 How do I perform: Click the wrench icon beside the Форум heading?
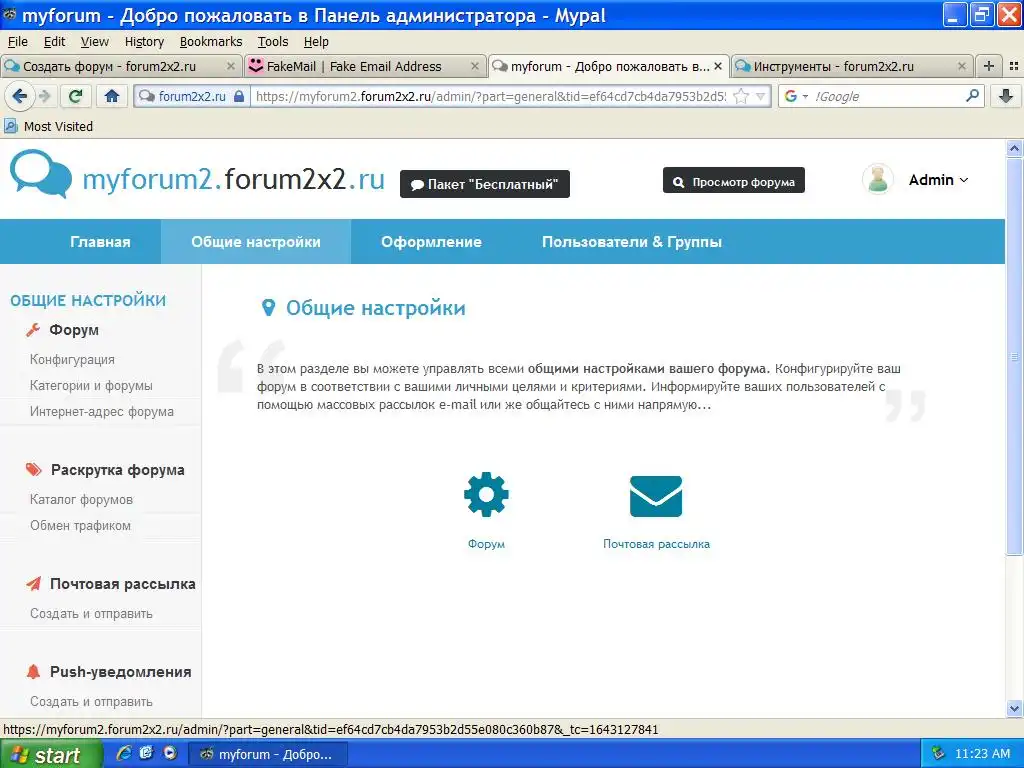(x=33, y=330)
